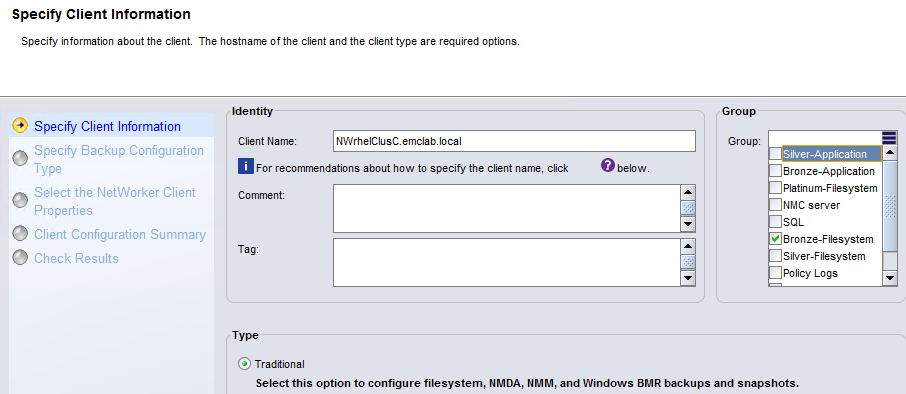
Task: Go to Client Configuration Summary step
Action: click(120, 235)
